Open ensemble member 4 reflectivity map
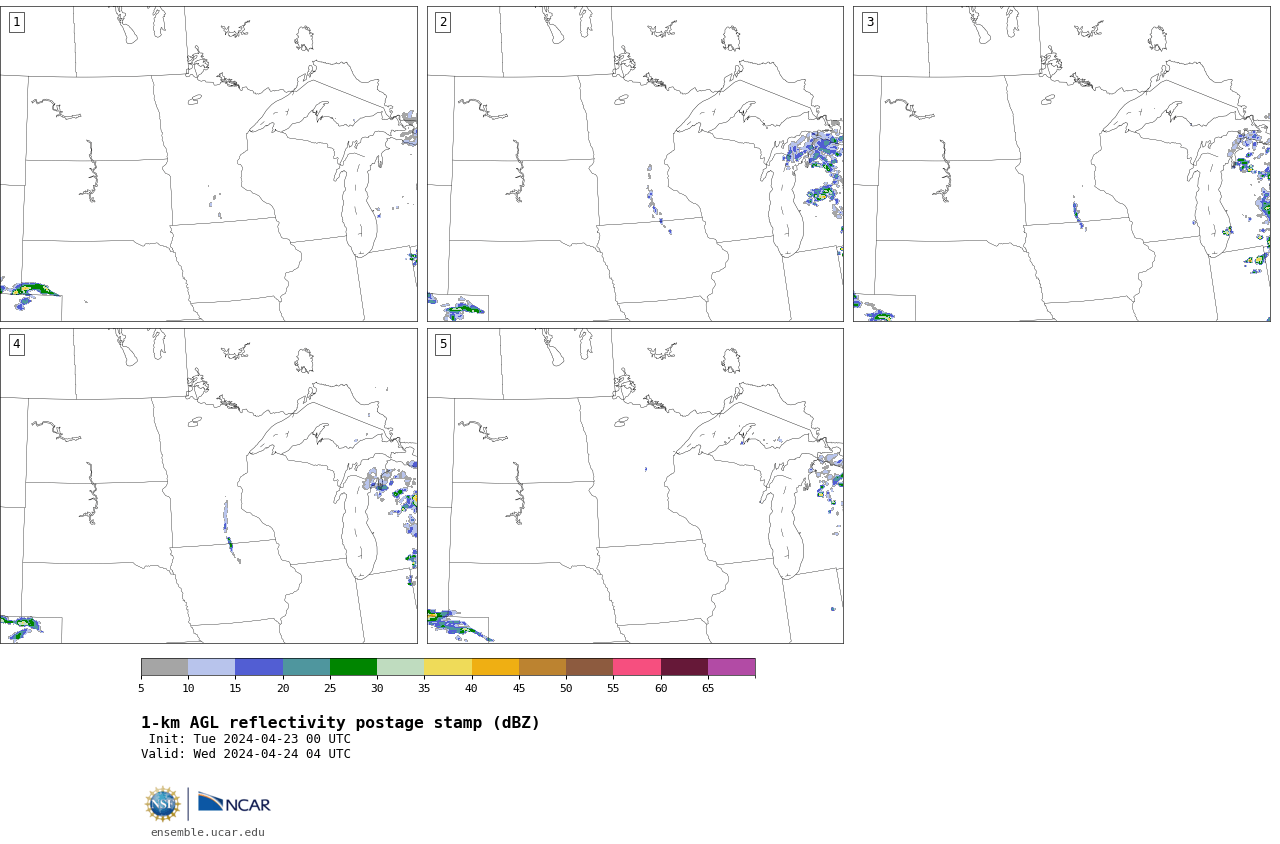1280x844 pixels. 208,486
